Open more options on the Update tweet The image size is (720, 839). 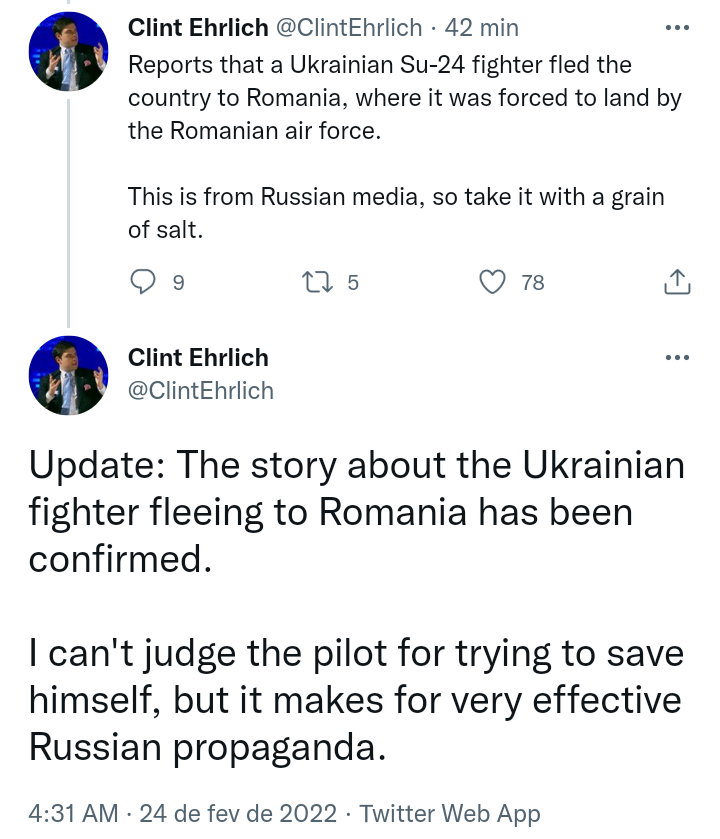(x=677, y=357)
